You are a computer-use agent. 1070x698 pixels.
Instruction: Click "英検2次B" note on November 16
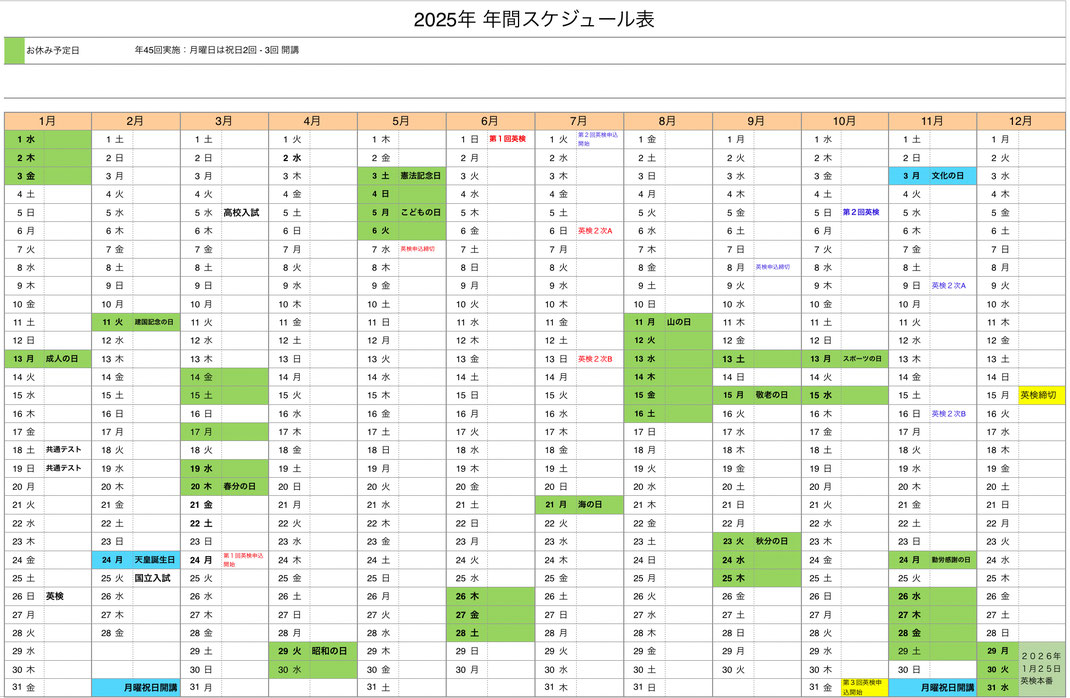pyautogui.click(x=949, y=413)
